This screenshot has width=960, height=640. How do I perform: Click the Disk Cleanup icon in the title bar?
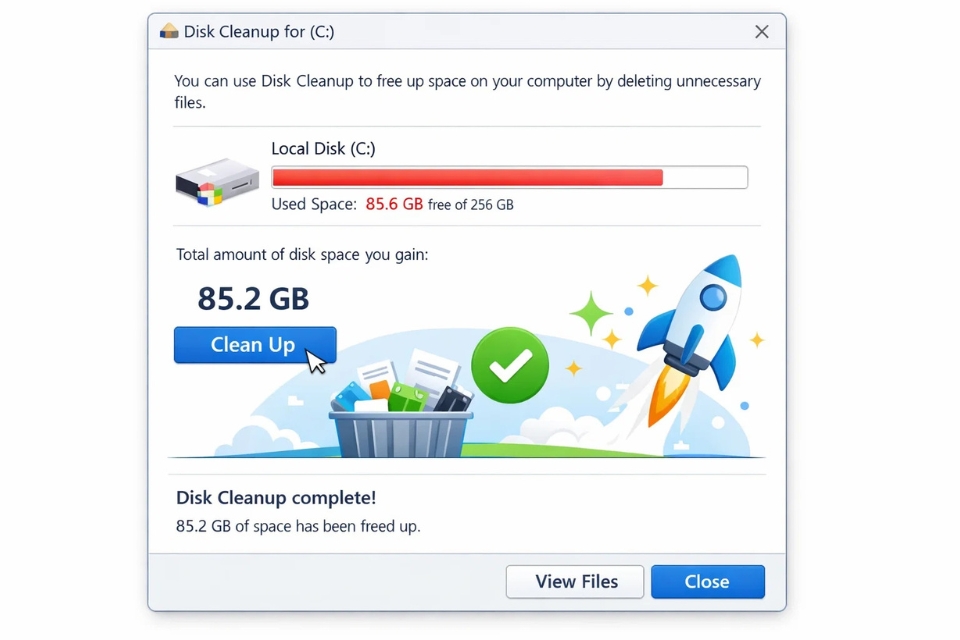[170, 31]
